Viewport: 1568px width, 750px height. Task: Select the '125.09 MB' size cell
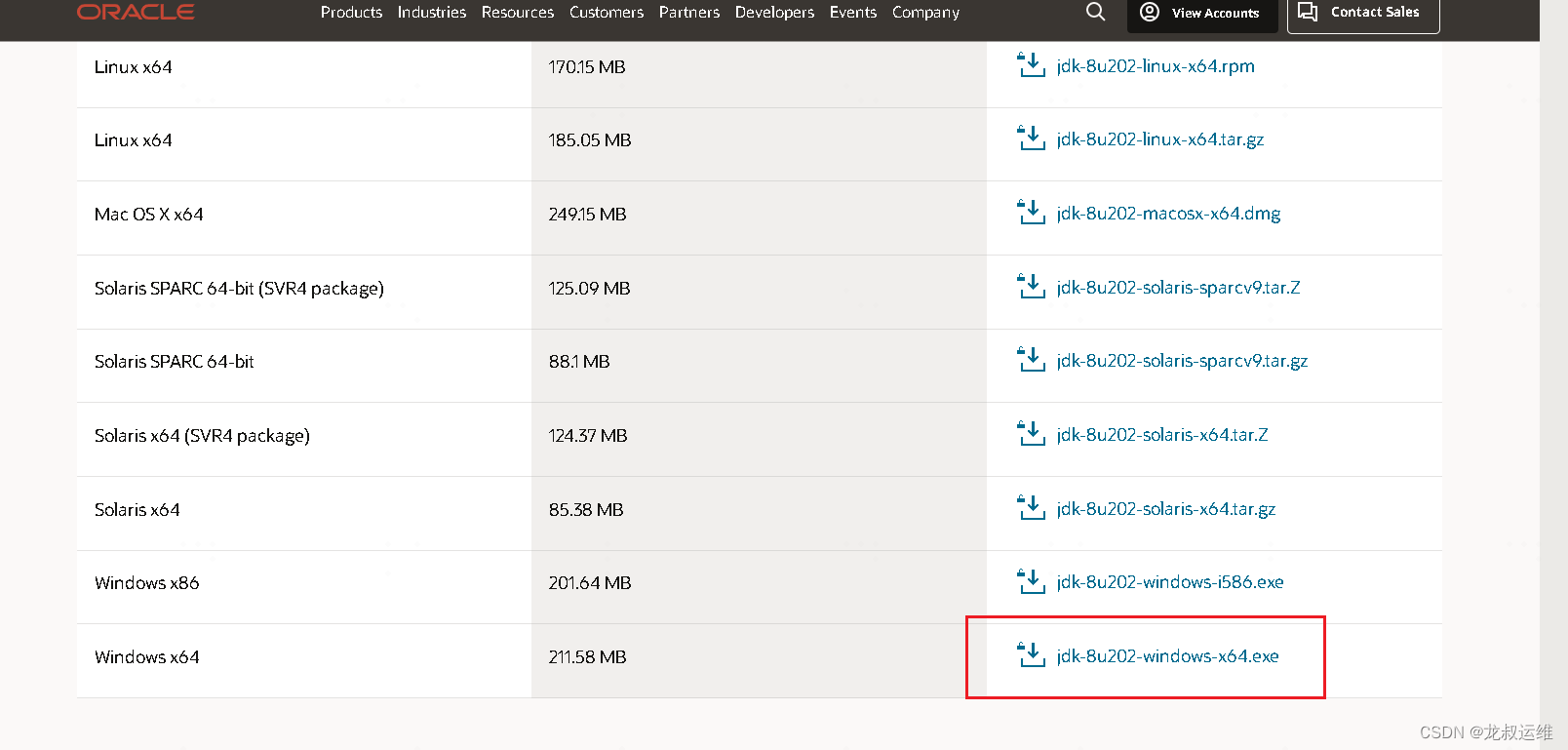759,292
